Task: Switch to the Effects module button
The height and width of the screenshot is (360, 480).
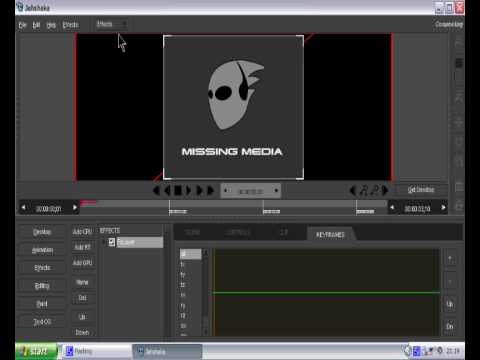Action: [42, 268]
